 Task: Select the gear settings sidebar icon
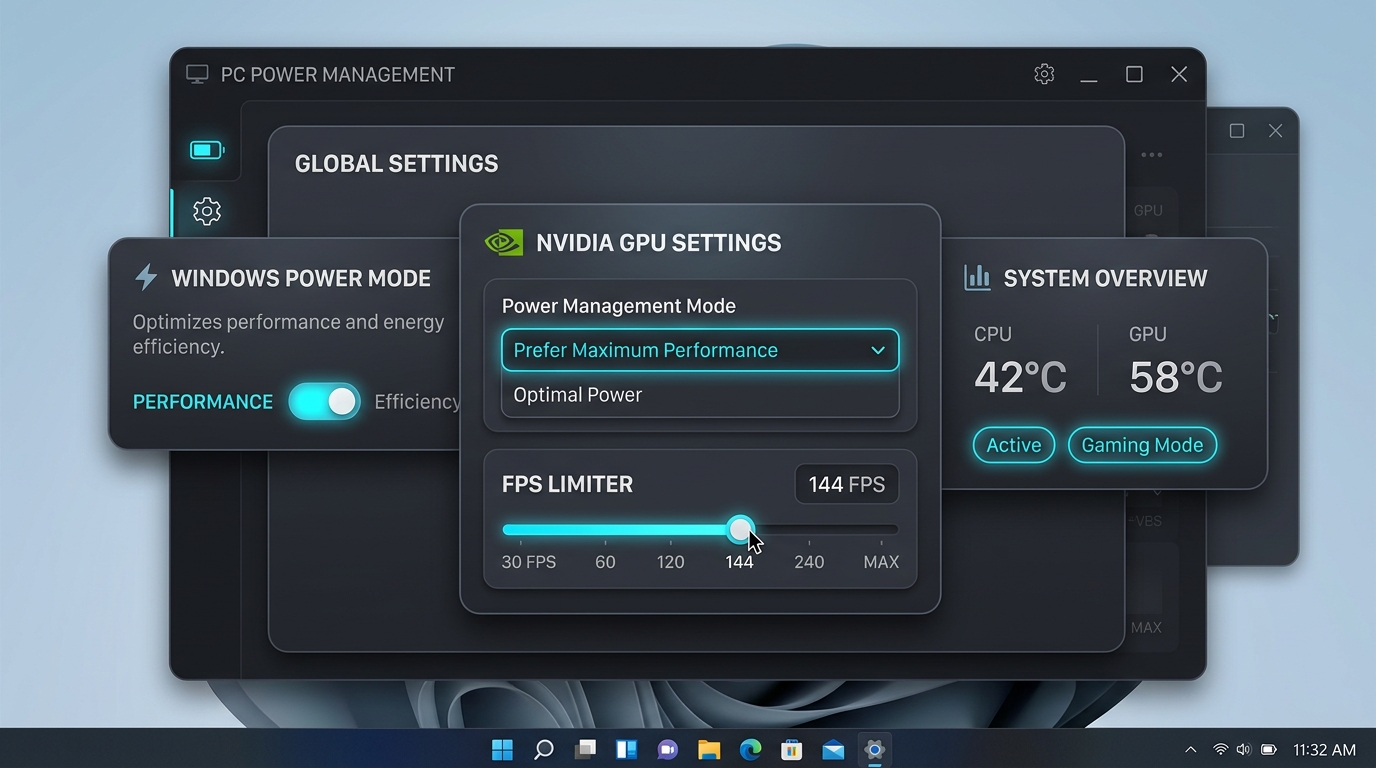(207, 211)
